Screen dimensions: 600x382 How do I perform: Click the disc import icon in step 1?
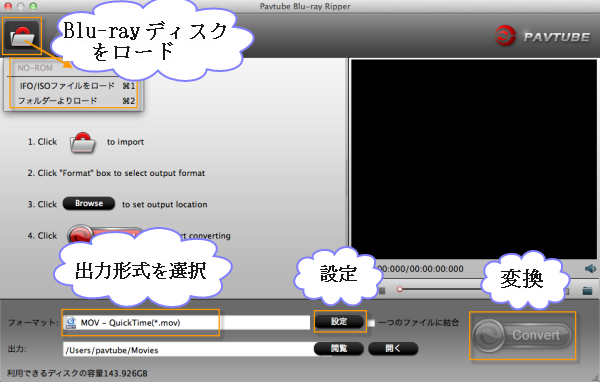[82, 142]
